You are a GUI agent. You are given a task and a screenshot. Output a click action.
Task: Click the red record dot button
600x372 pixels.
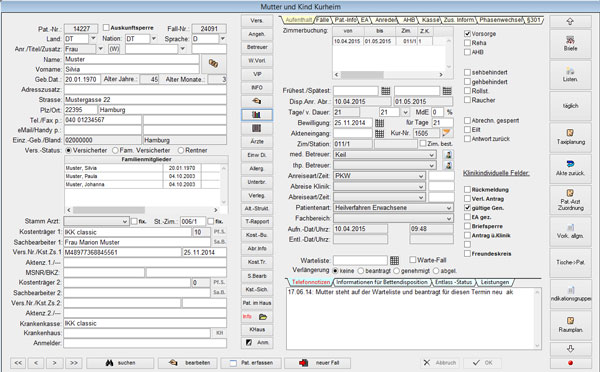click(x=570, y=363)
